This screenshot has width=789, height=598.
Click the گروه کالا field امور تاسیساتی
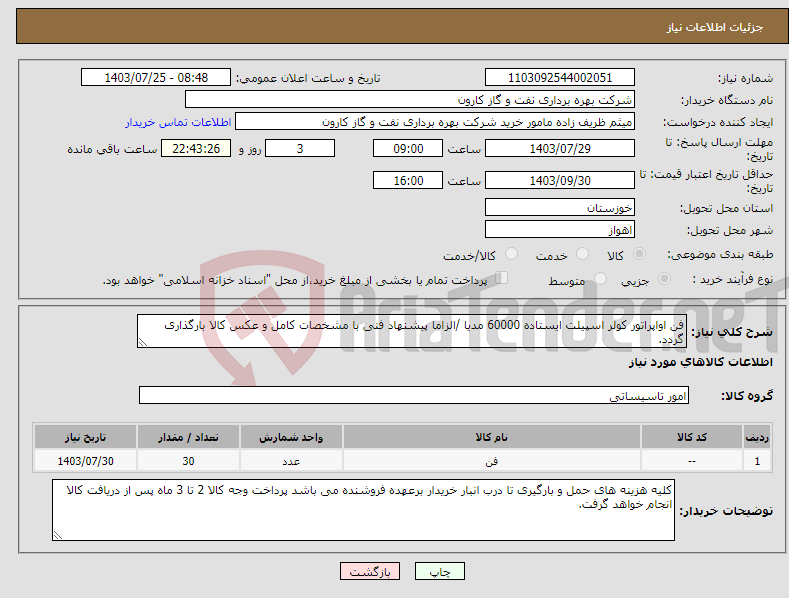tap(414, 395)
